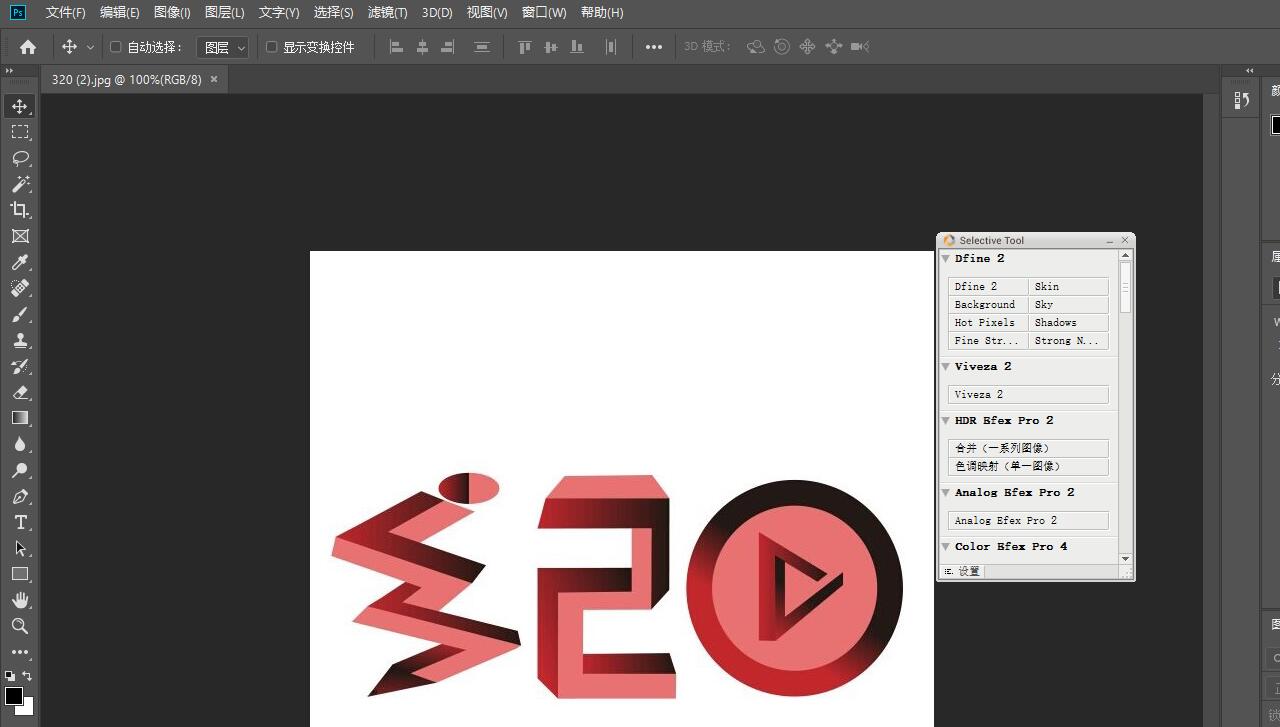Click the Viveza 2 button
The width and height of the screenshot is (1280, 727).
click(x=1028, y=395)
